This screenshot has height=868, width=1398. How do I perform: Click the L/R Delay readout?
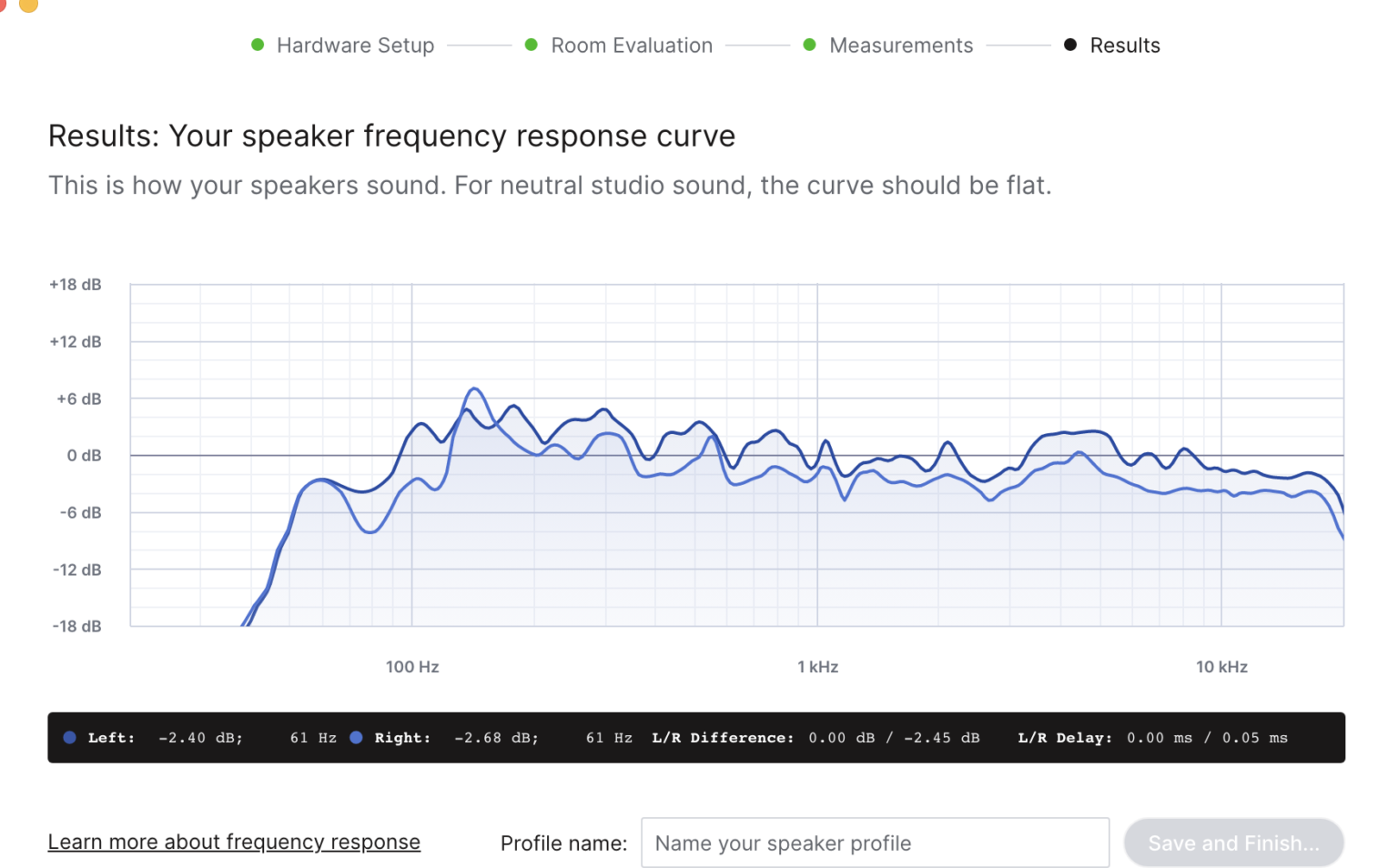click(x=1152, y=738)
